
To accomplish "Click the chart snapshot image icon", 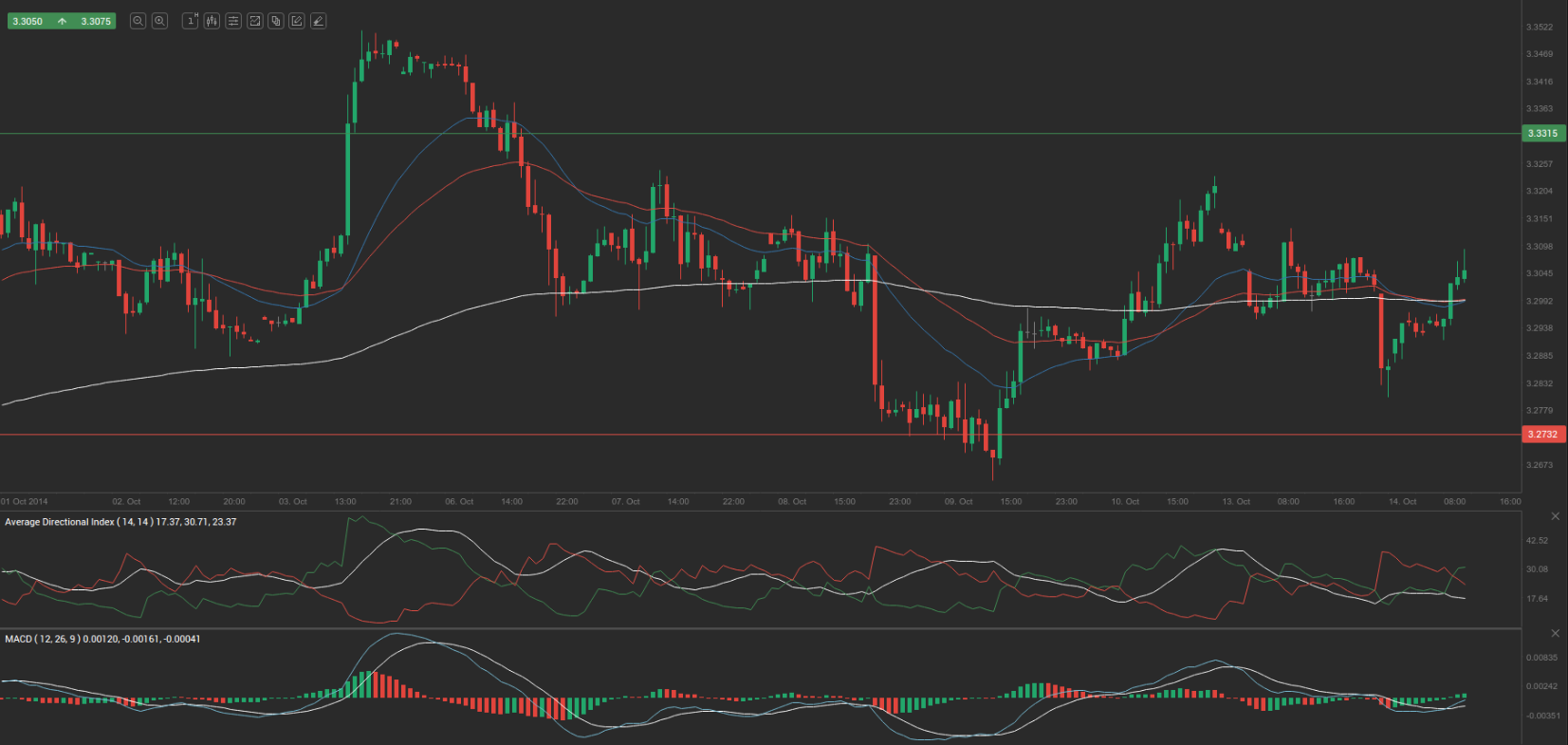I will click(254, 21).
